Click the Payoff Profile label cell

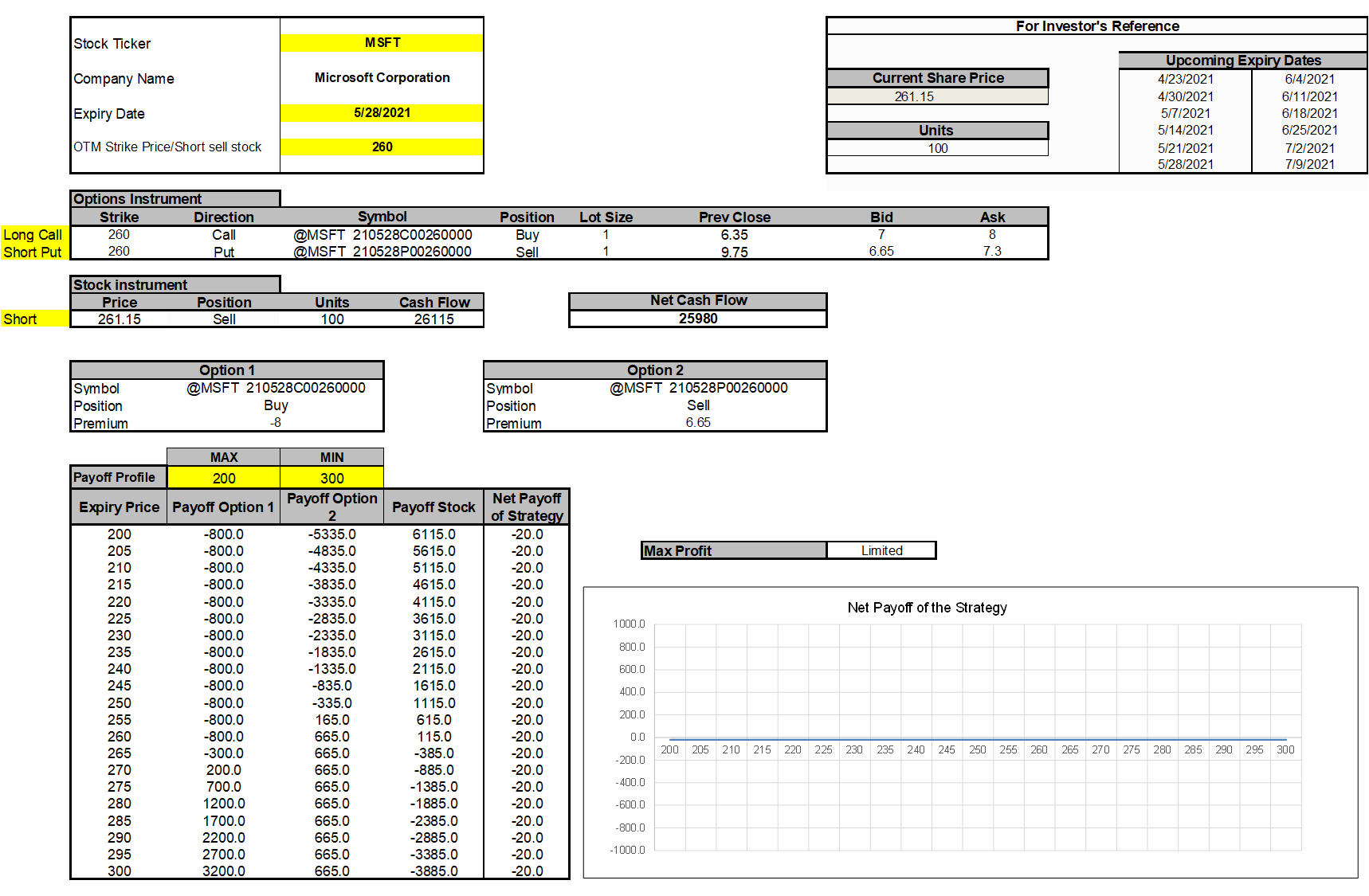(x=119, y=477)
